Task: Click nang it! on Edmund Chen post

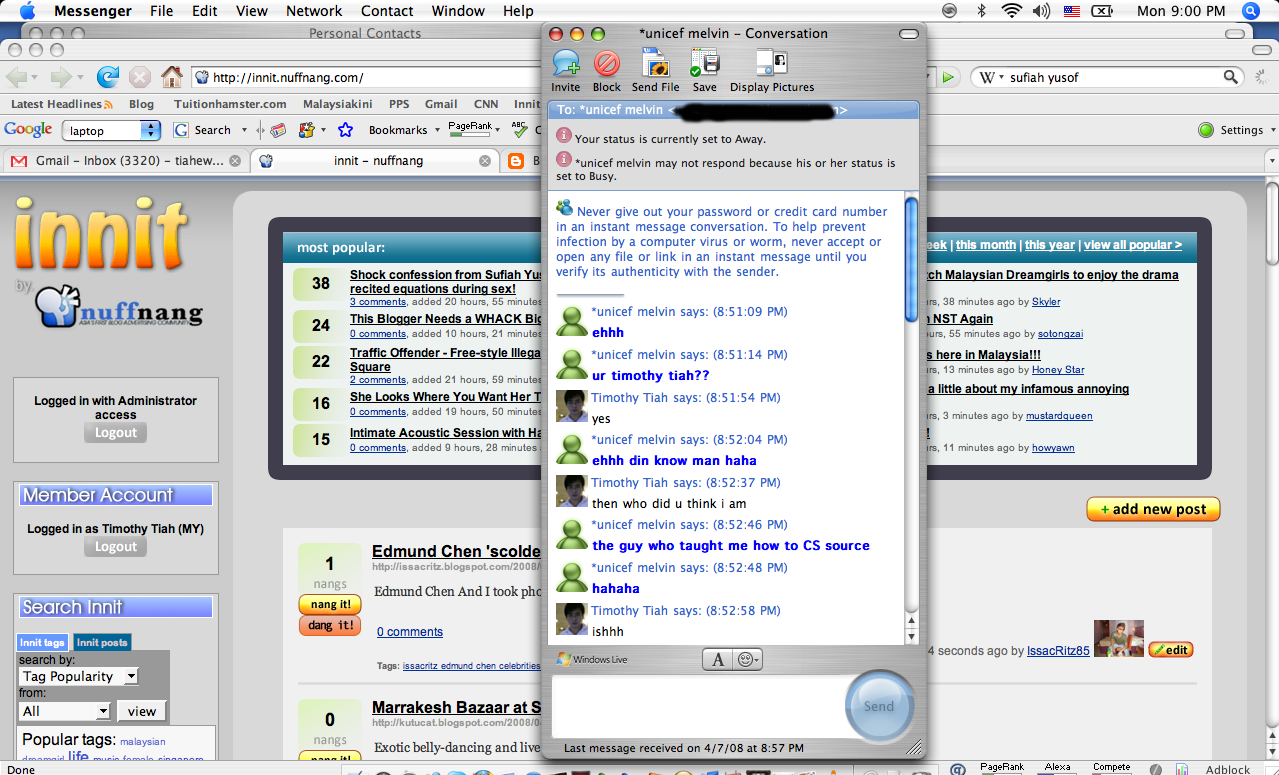Action: point(330,605)
